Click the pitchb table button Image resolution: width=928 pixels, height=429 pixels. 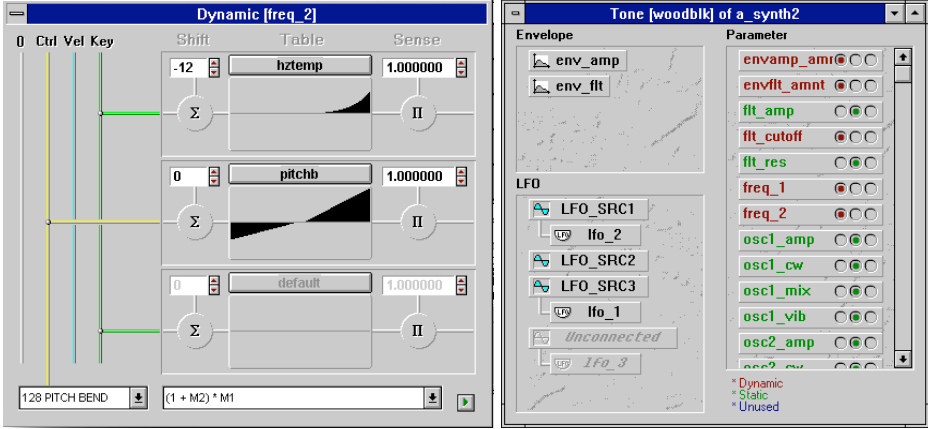301,174
